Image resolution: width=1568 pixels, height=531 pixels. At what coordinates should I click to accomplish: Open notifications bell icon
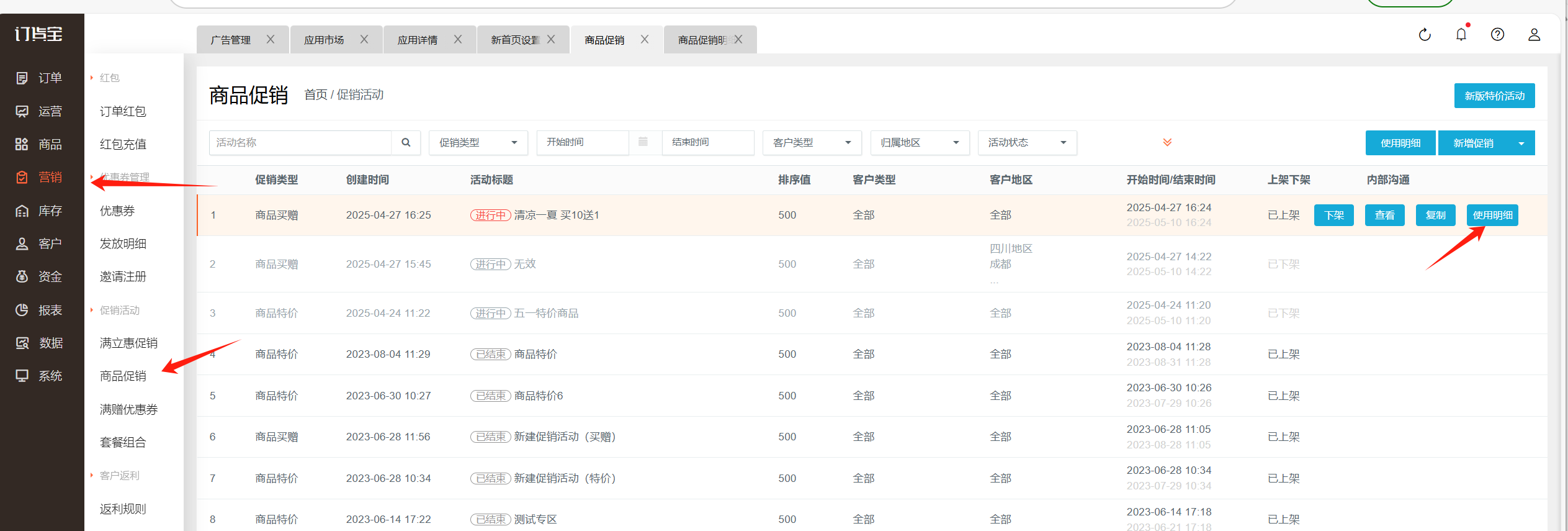1461,34
